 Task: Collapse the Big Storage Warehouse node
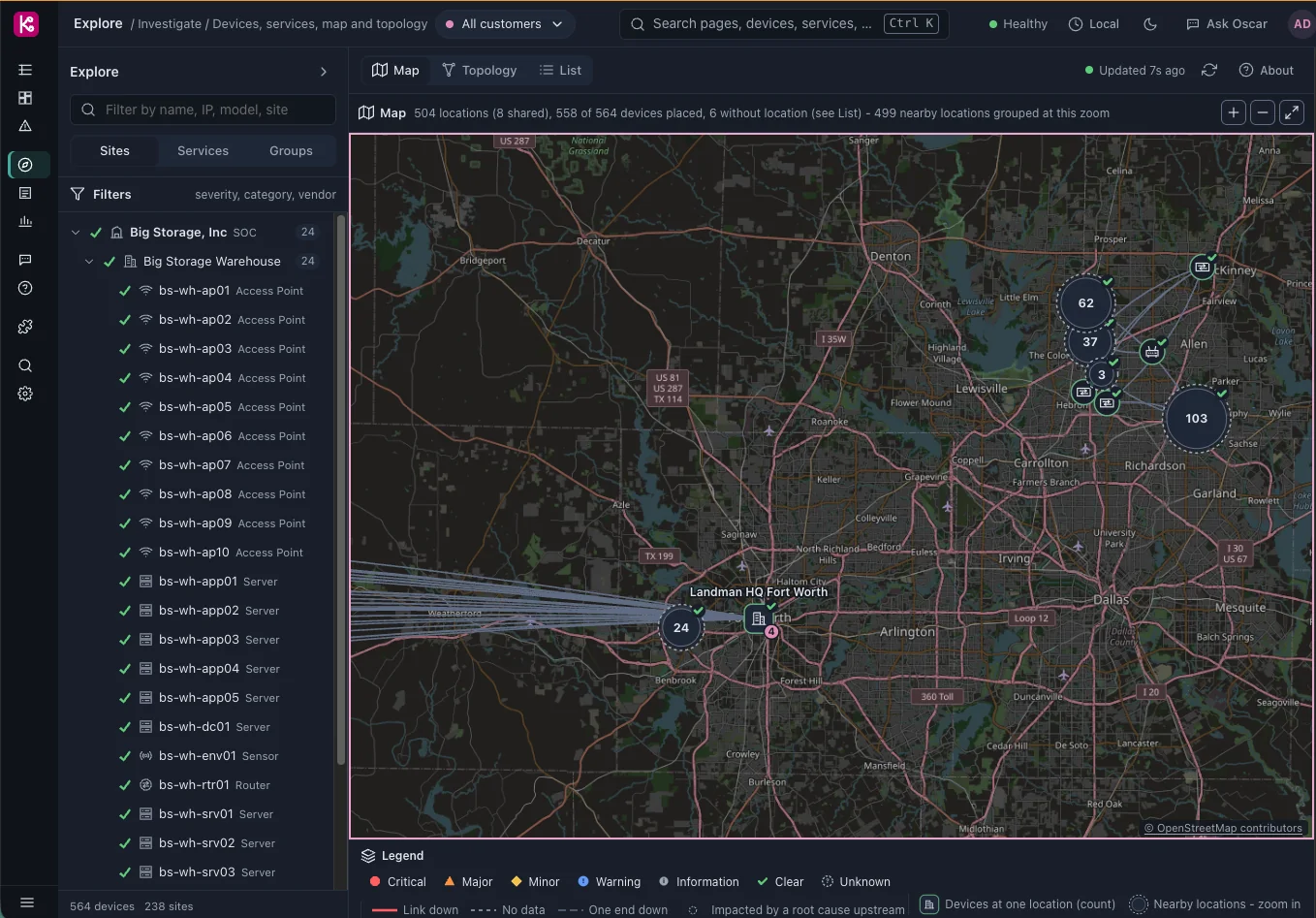click(89, 262)
